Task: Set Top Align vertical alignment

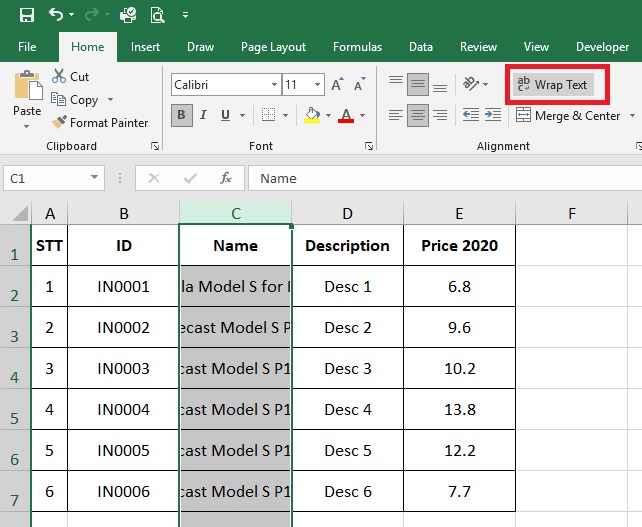Action: click(x=396, y=81)
